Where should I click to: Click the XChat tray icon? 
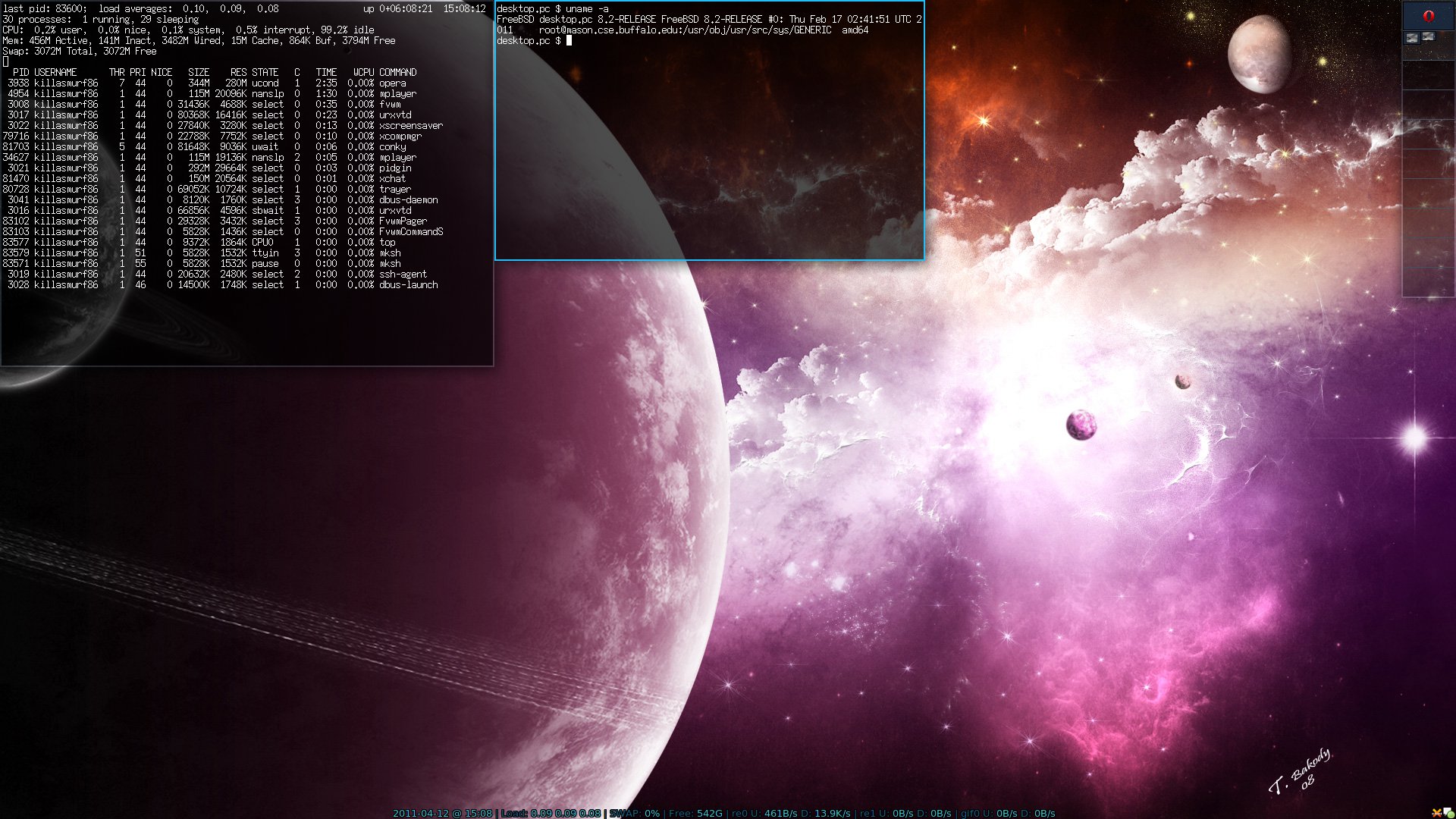(x=1437, y=813)
